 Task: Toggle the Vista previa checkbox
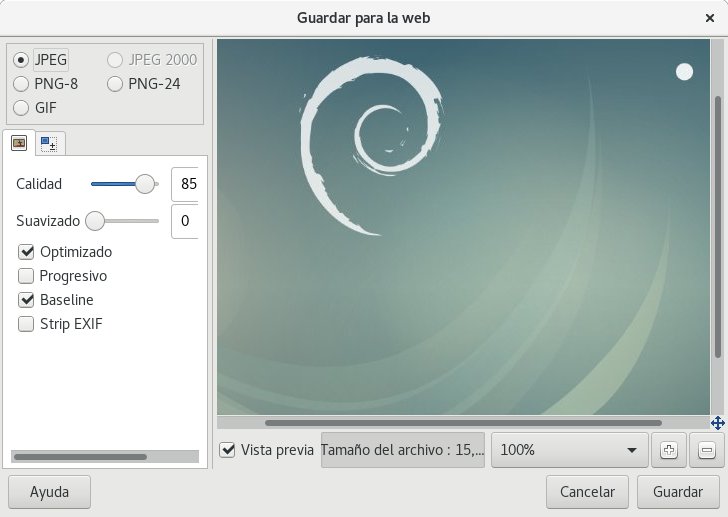pos(228,450)
